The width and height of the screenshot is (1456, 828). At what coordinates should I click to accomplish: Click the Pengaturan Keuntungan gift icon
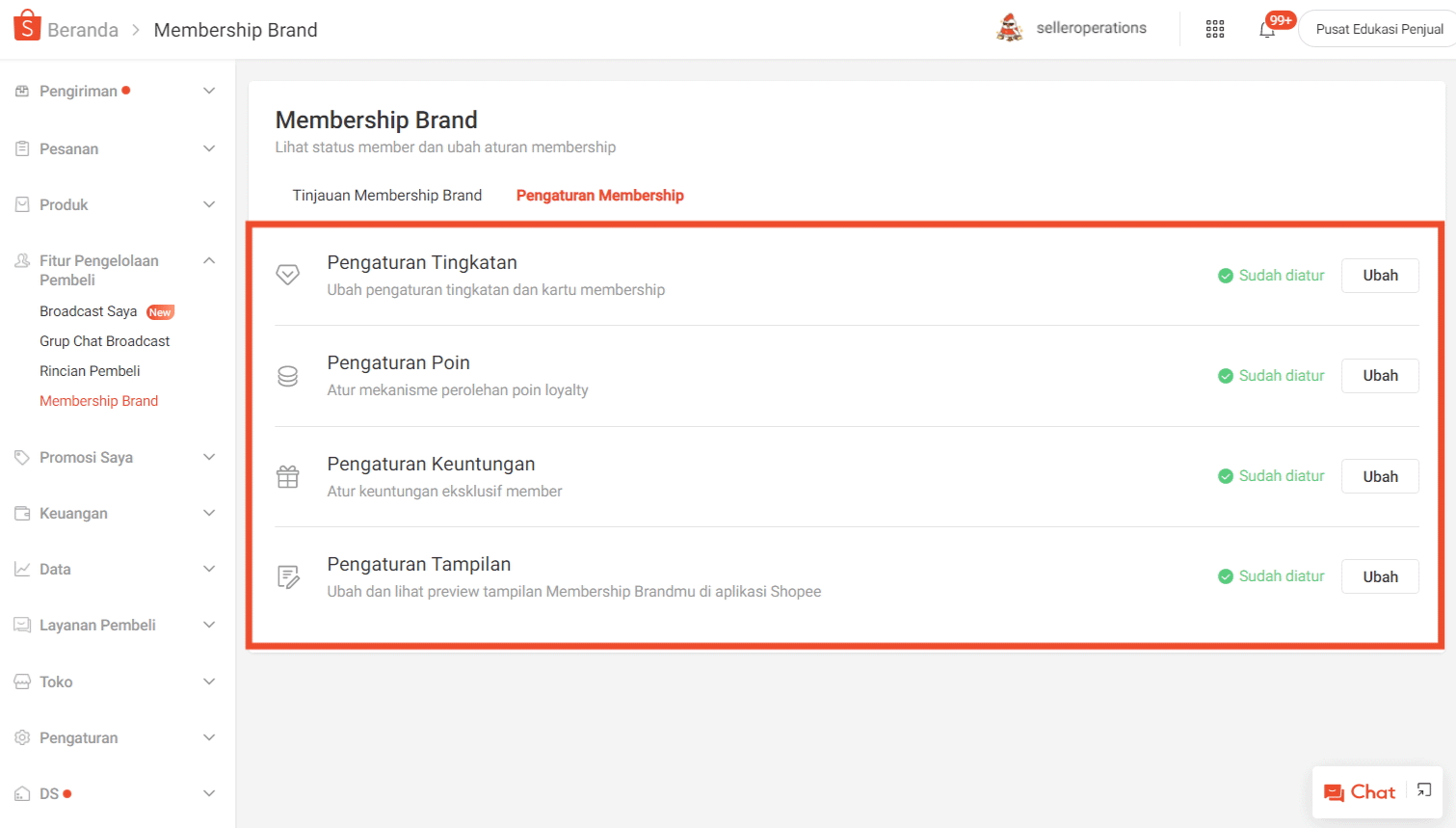287,476
